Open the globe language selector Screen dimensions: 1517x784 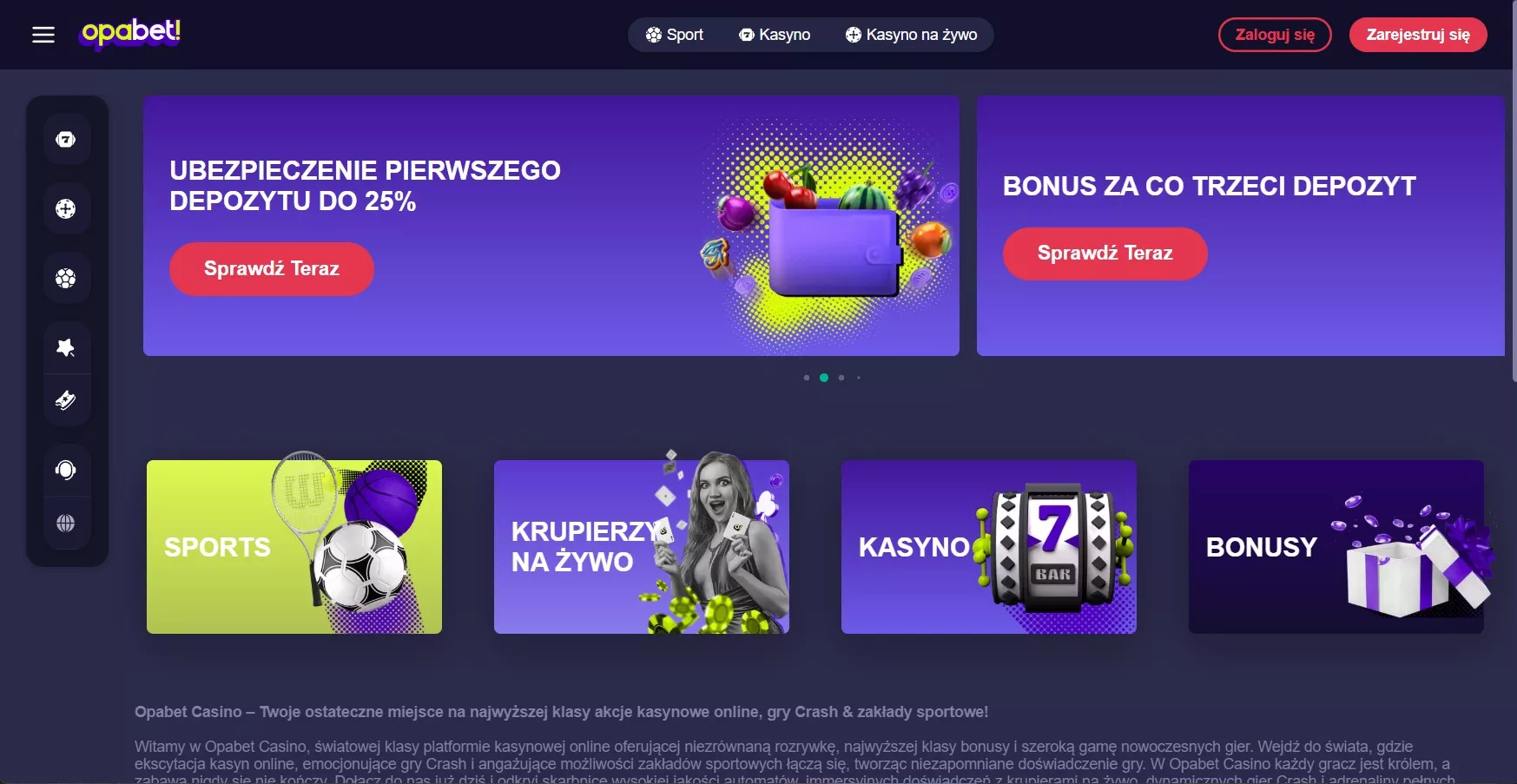(66, 523)
